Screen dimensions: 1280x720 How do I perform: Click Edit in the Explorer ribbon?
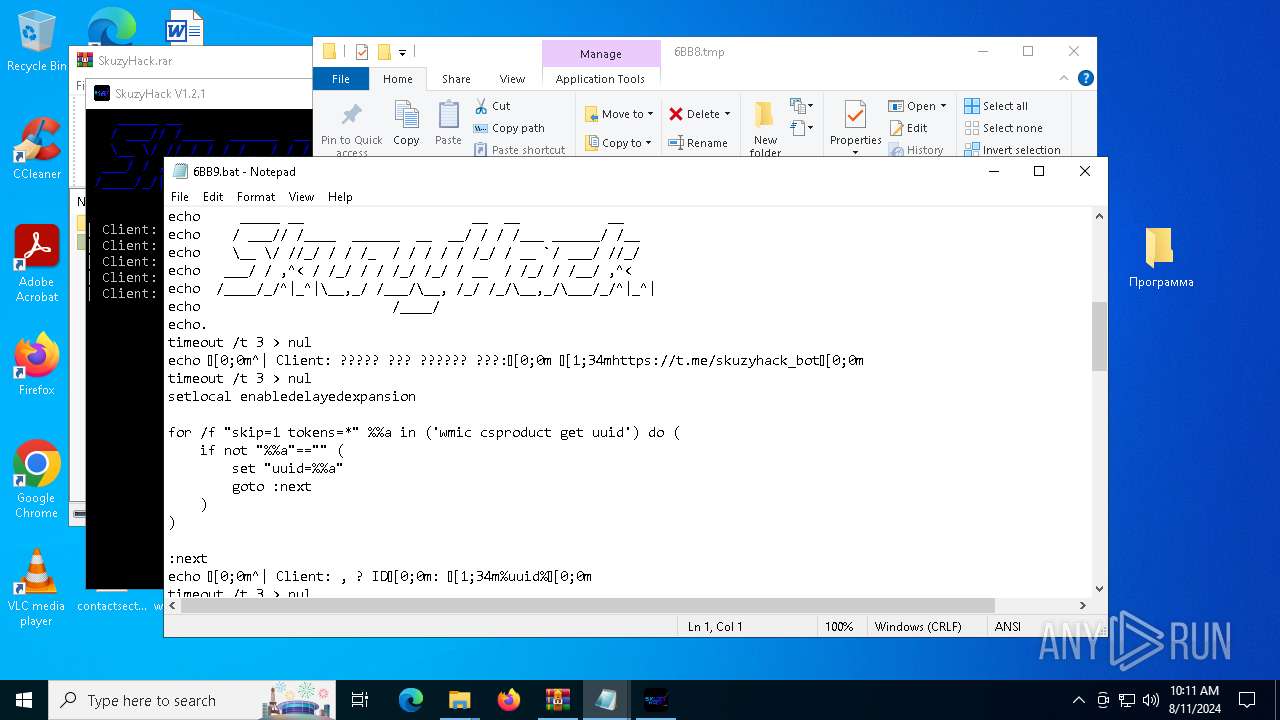pos(908,128)
